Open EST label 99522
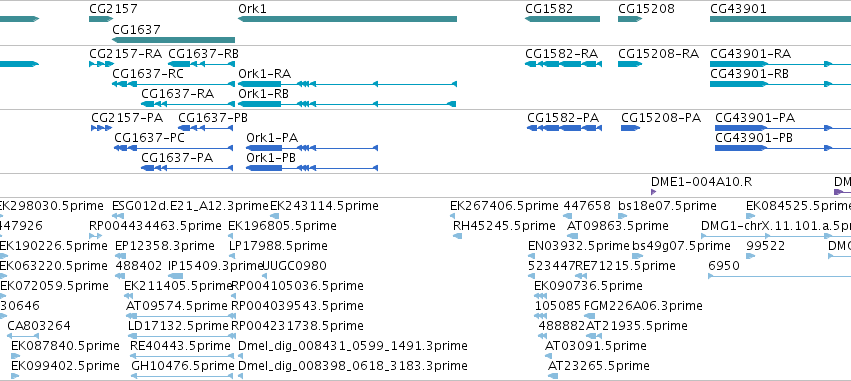The width and height of the screenshot is (851, 381). point(765,246)
